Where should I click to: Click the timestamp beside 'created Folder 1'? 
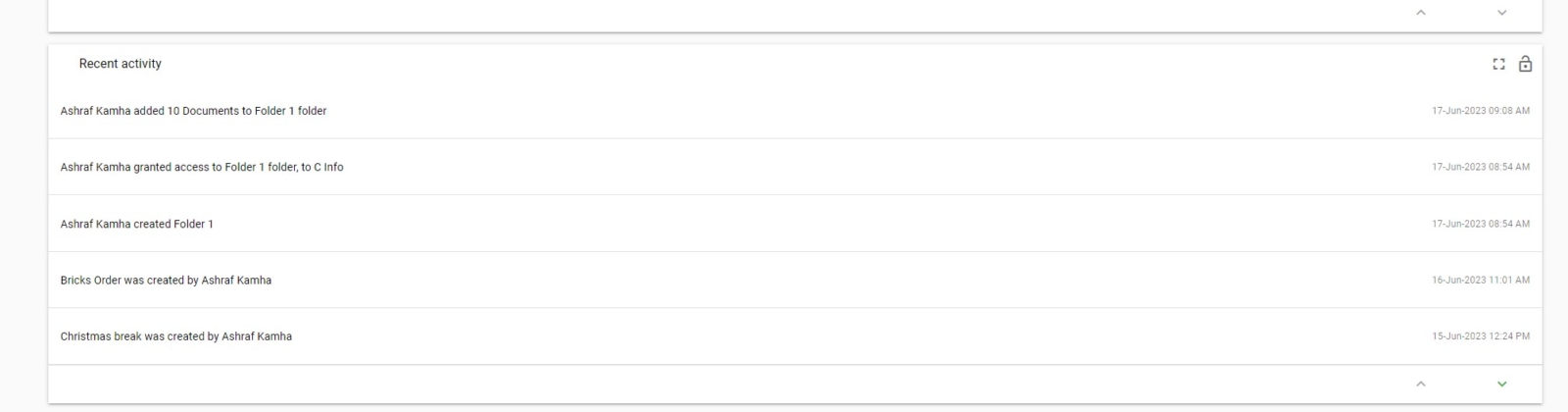pyautogui.click(x=1481, y=224)
